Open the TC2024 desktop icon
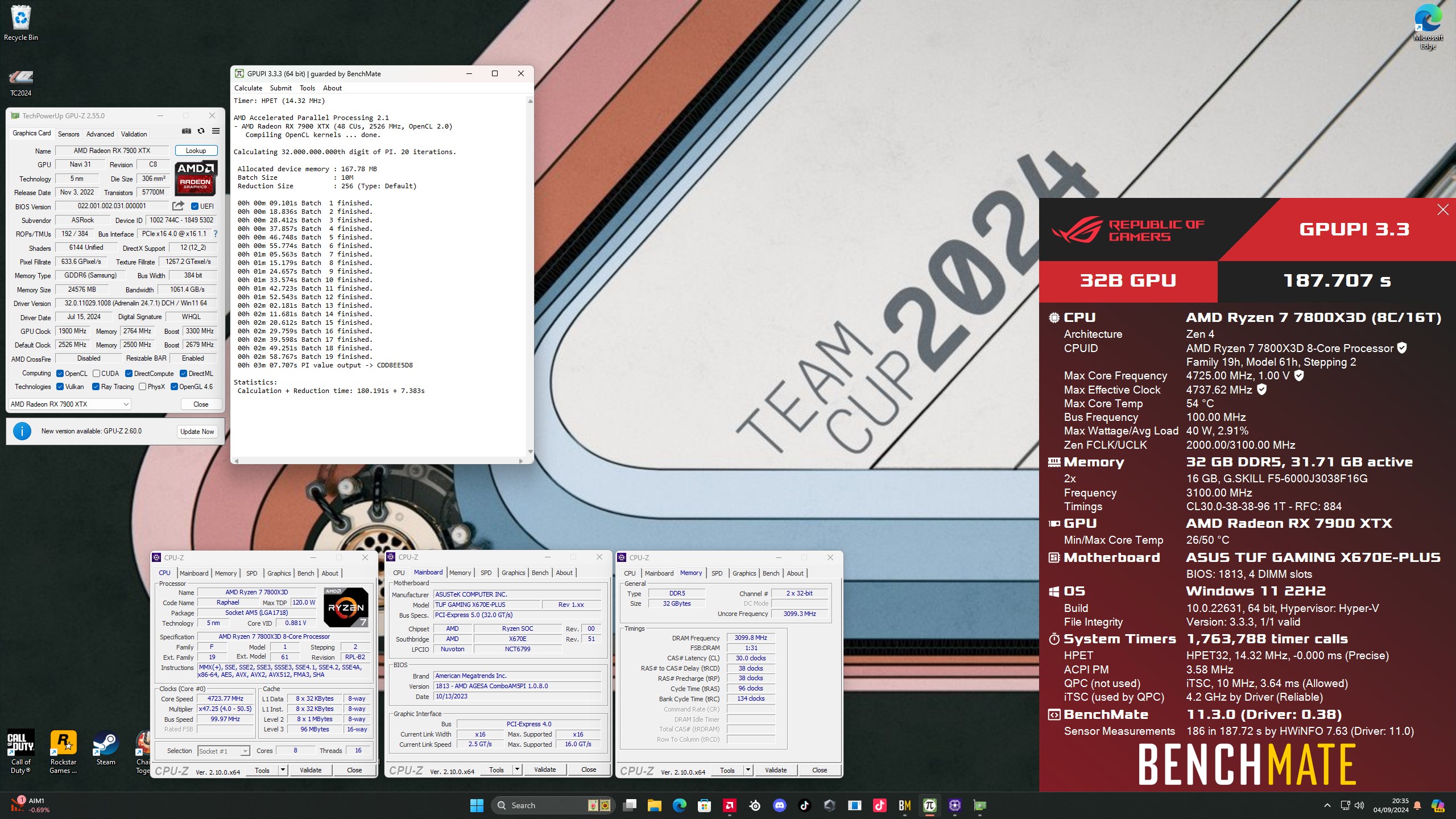The width and height of the screenshot is (1456, 819). 21,82
